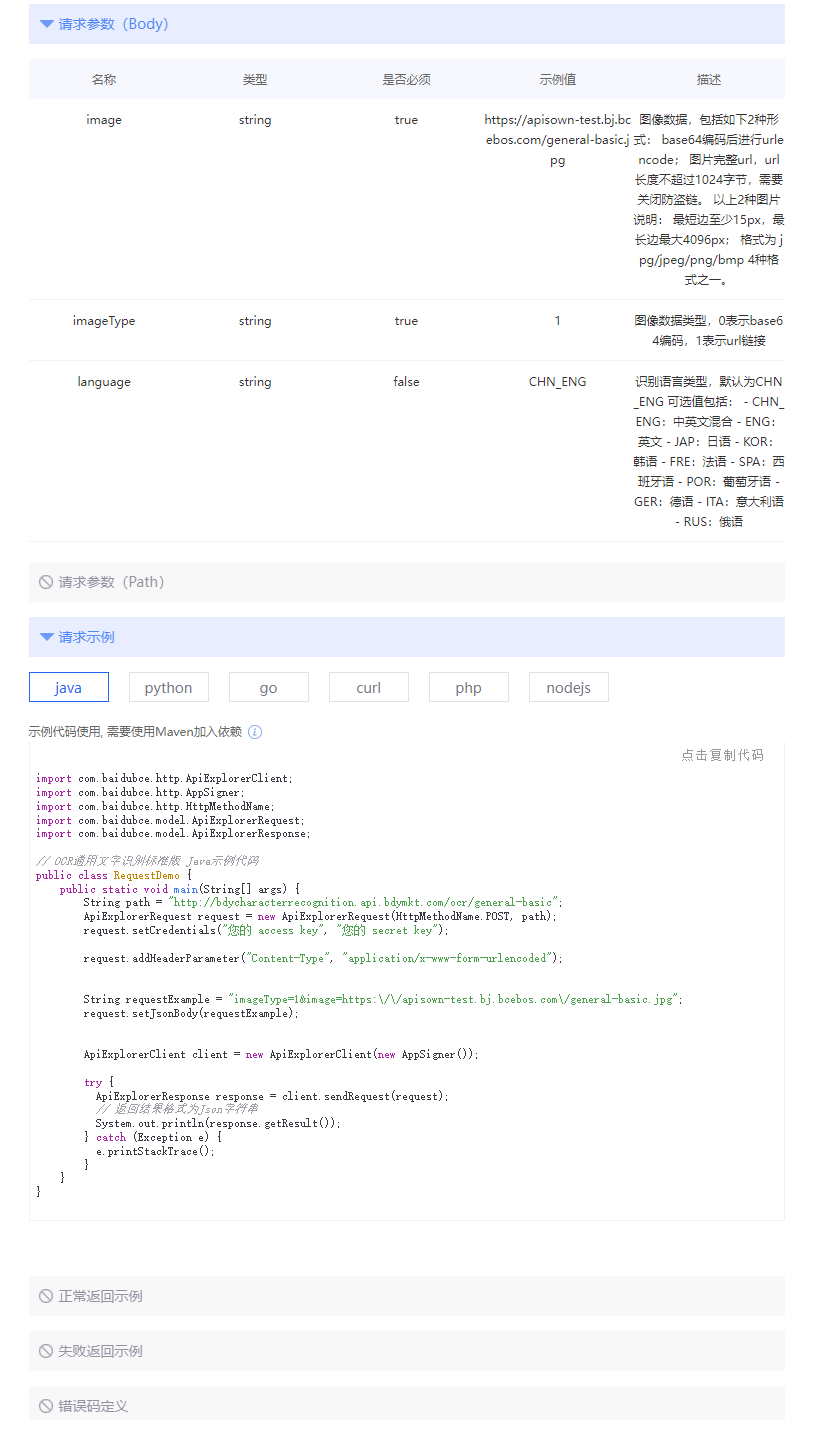
Task: Click the Maven dependency info icon
Action: [x=255, y=732]
